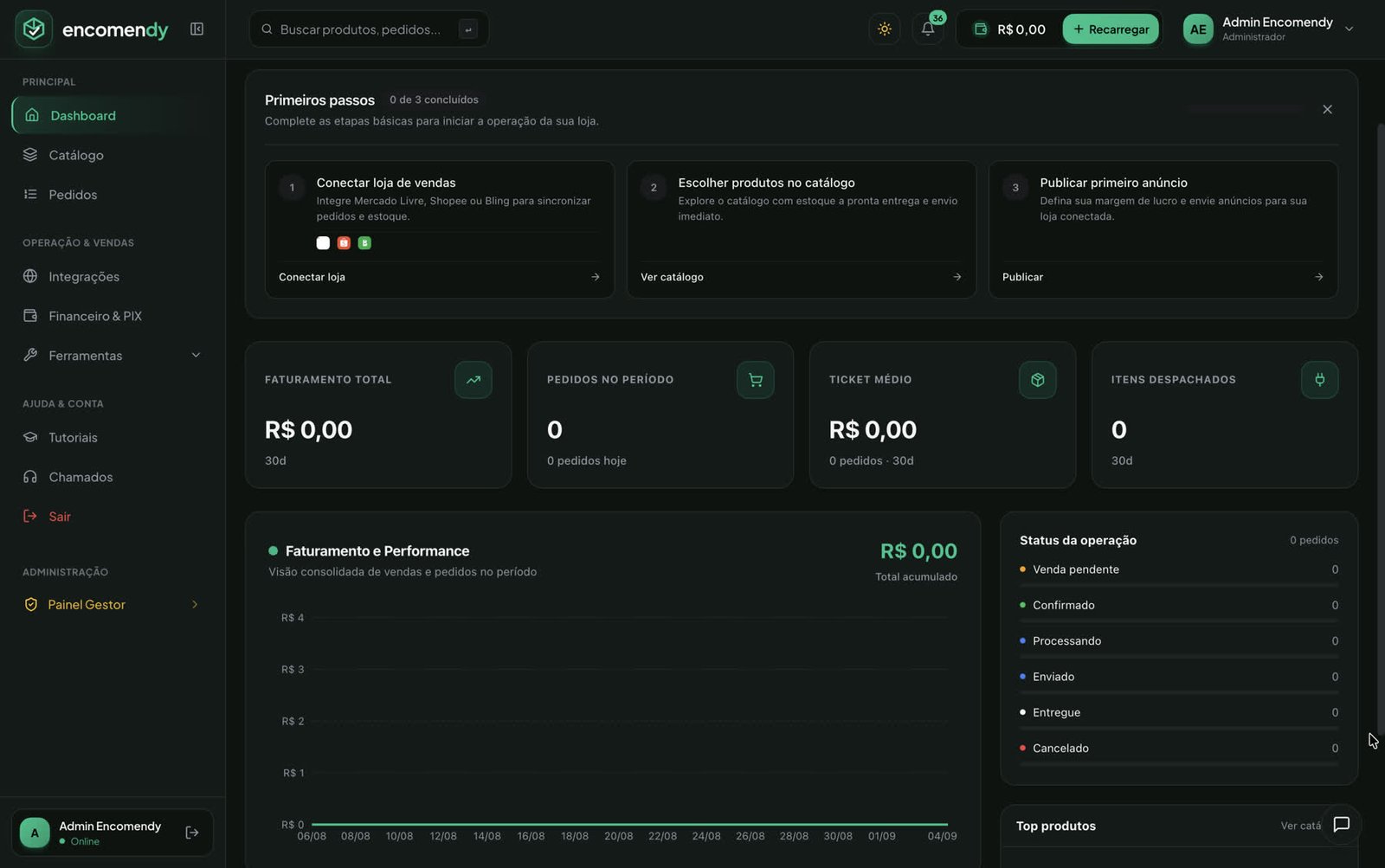
Task: Open Tutoriais in the sidebar
Action: pos(113,438)
